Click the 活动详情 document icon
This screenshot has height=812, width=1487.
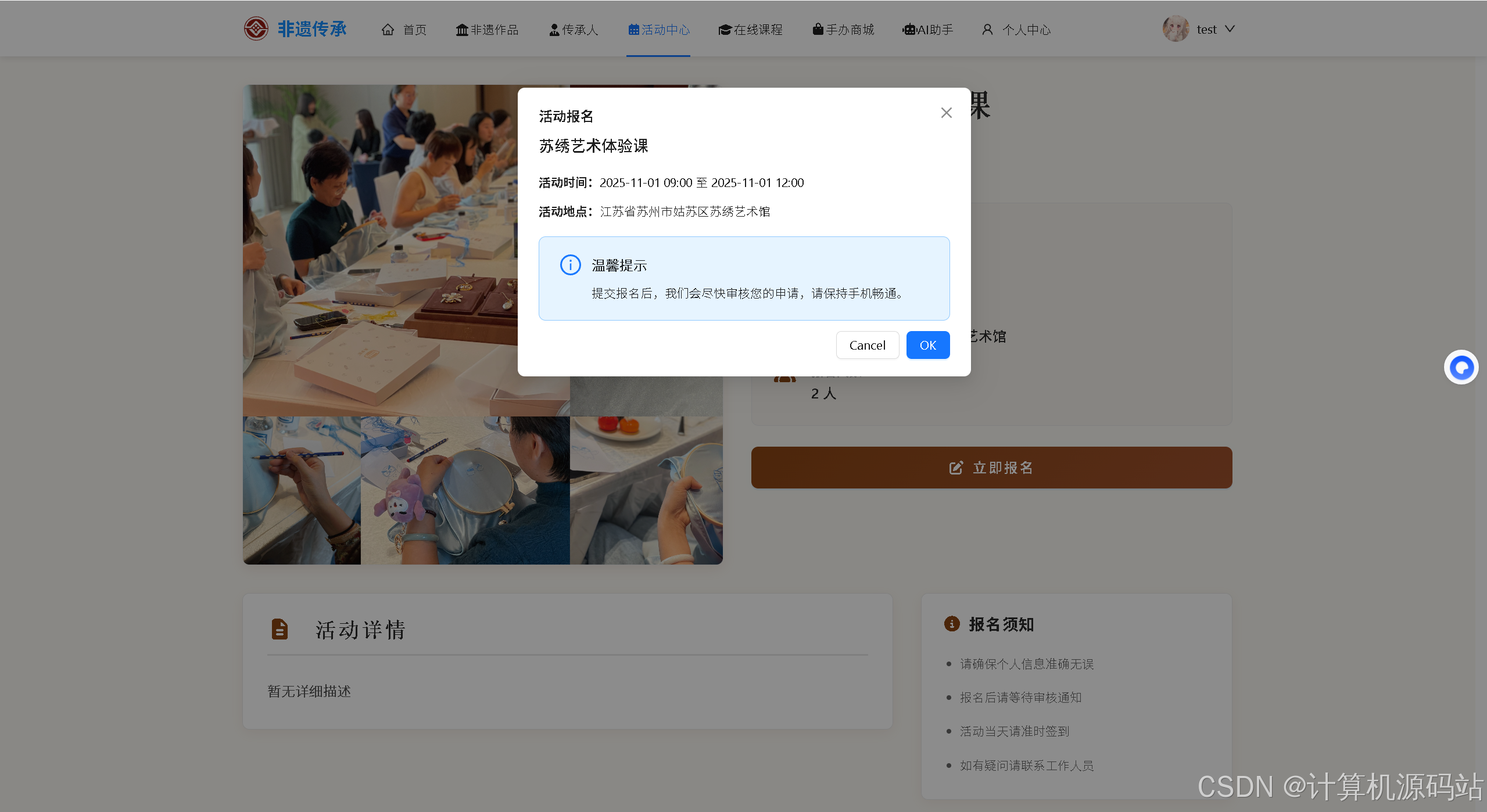(280, 629)
